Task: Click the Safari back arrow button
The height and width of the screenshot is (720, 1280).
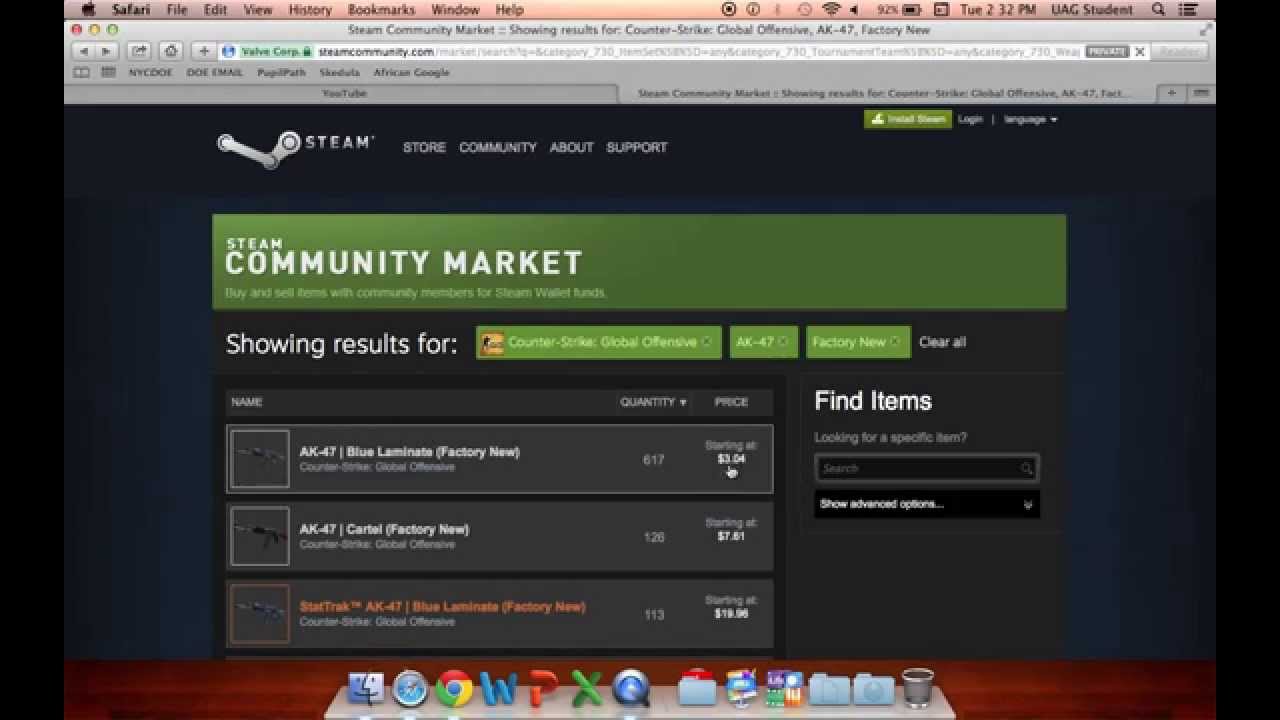Action: point(84,51)
